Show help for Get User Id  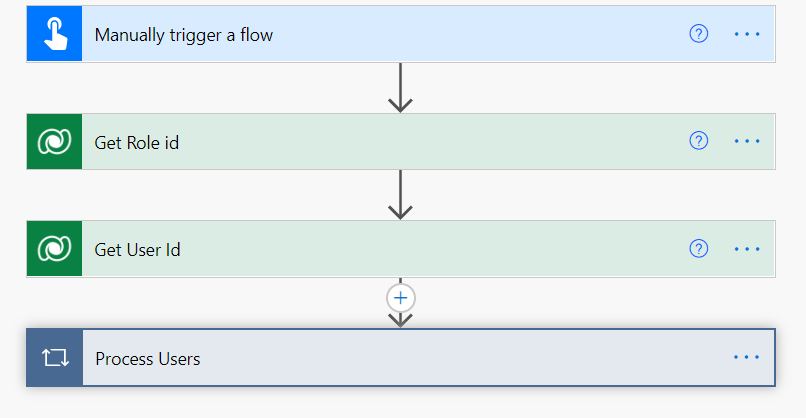point(699,249)
